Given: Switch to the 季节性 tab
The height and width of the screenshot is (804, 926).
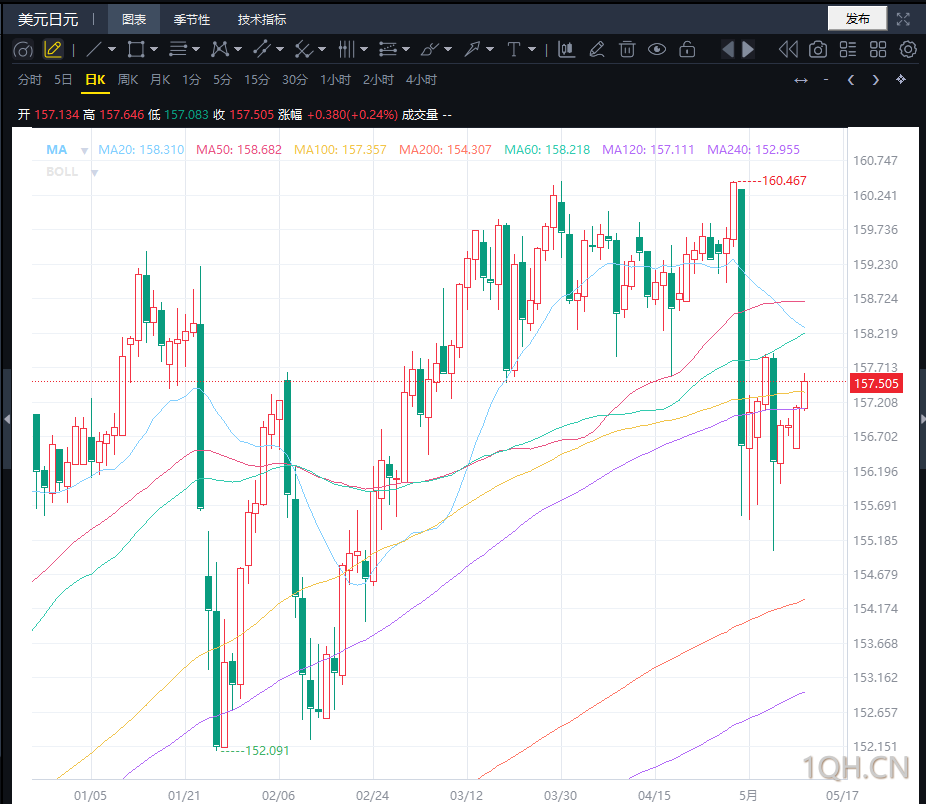Looking at the screenshot, I should pos(192,19).
